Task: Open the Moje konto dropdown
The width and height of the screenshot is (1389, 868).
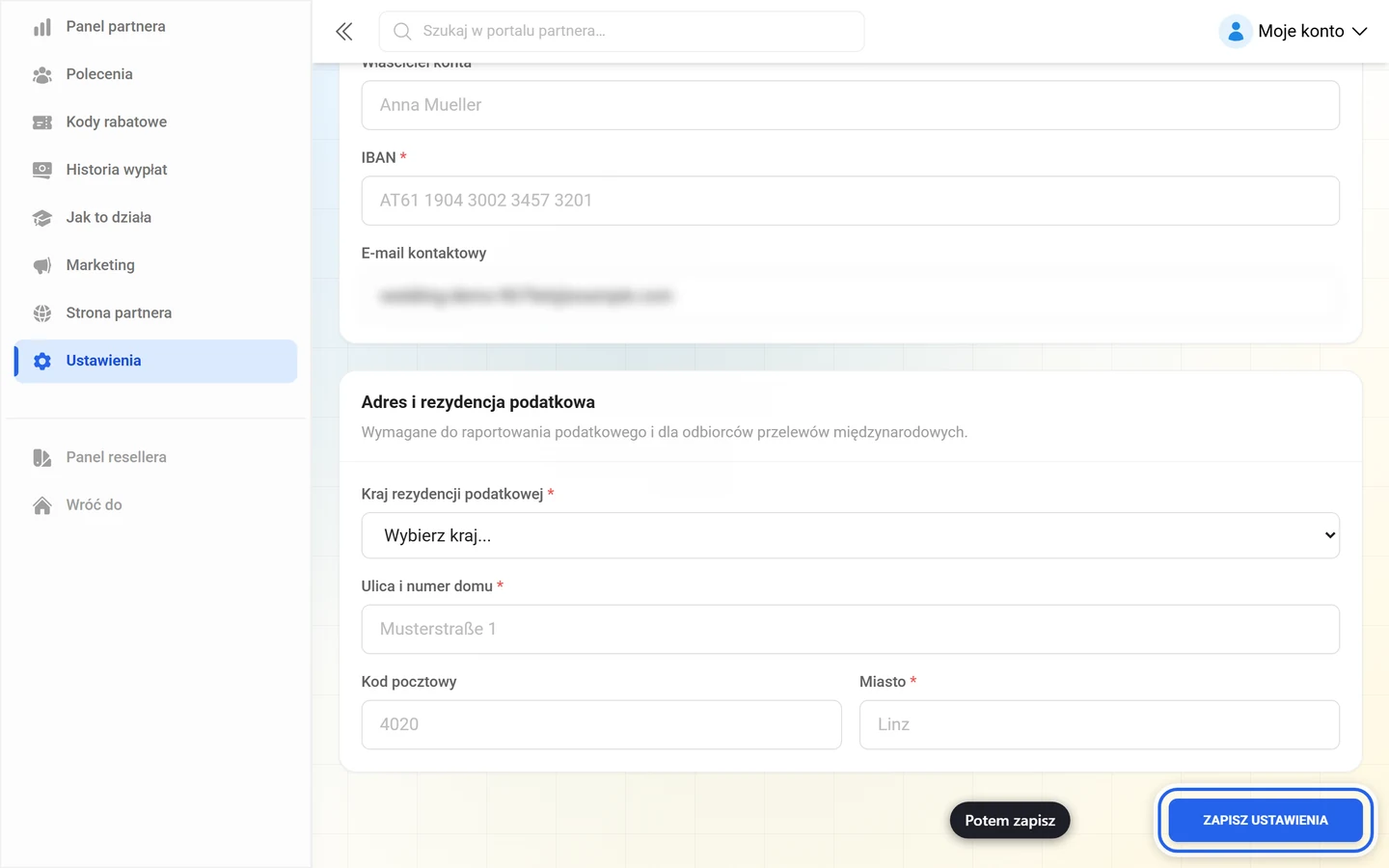Action: pyautogui.click(x=1294, y=32)
